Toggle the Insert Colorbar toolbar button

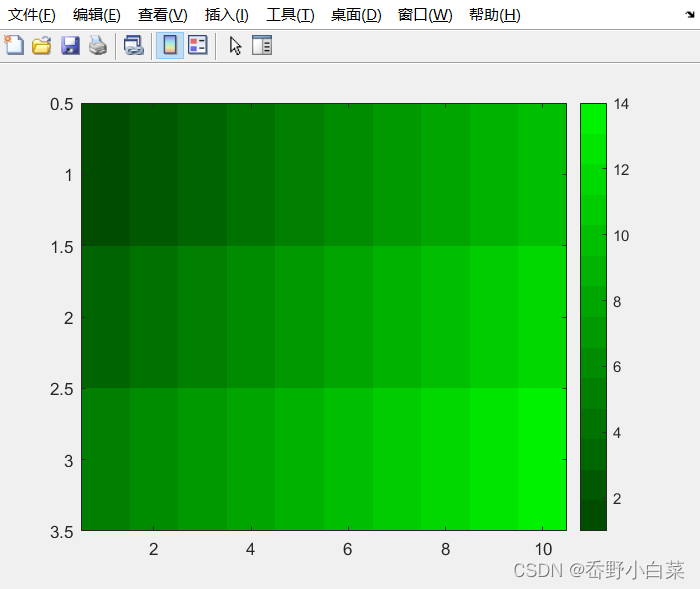click(170, 46)
